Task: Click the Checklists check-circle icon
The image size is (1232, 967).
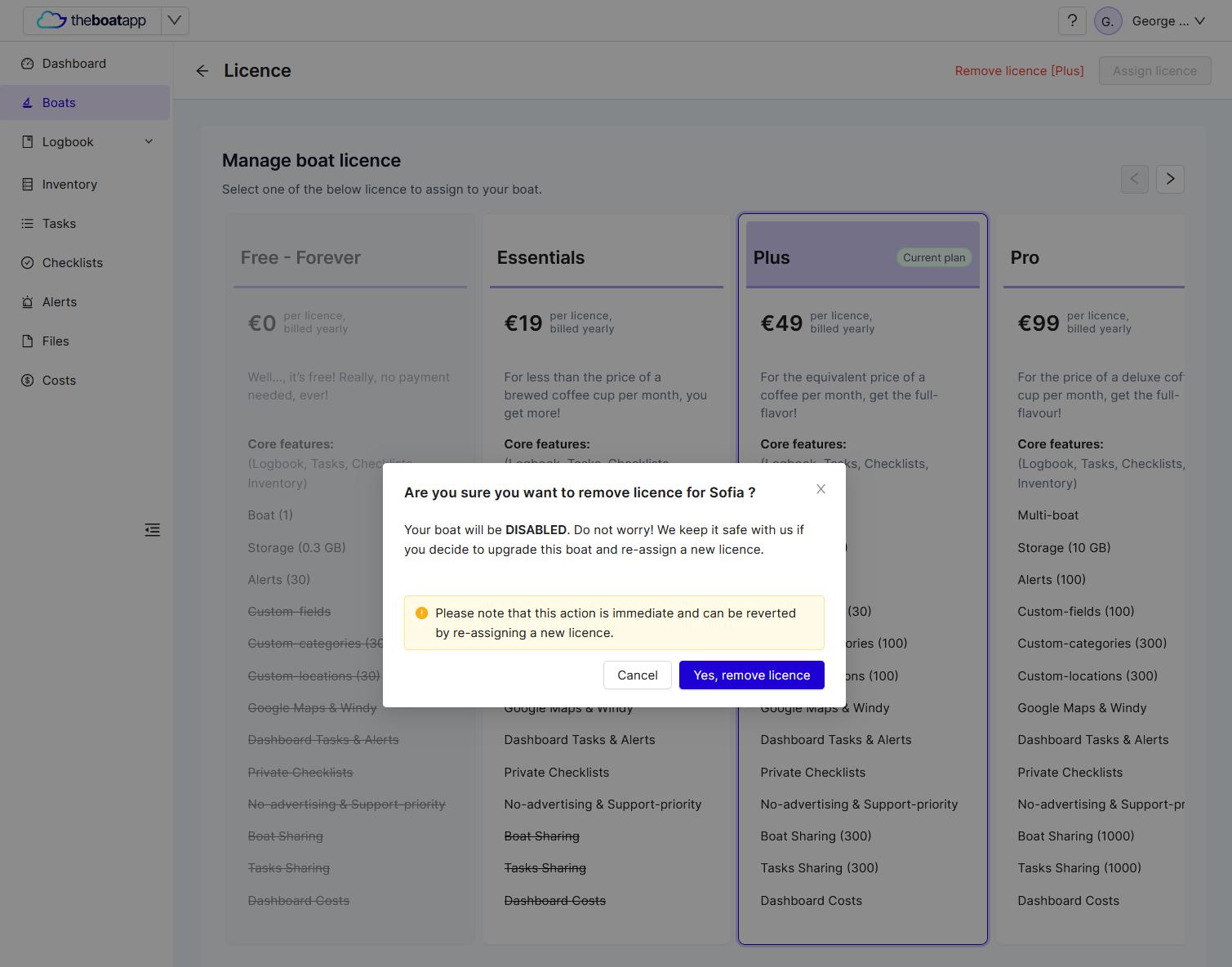Action: (28, 263)
